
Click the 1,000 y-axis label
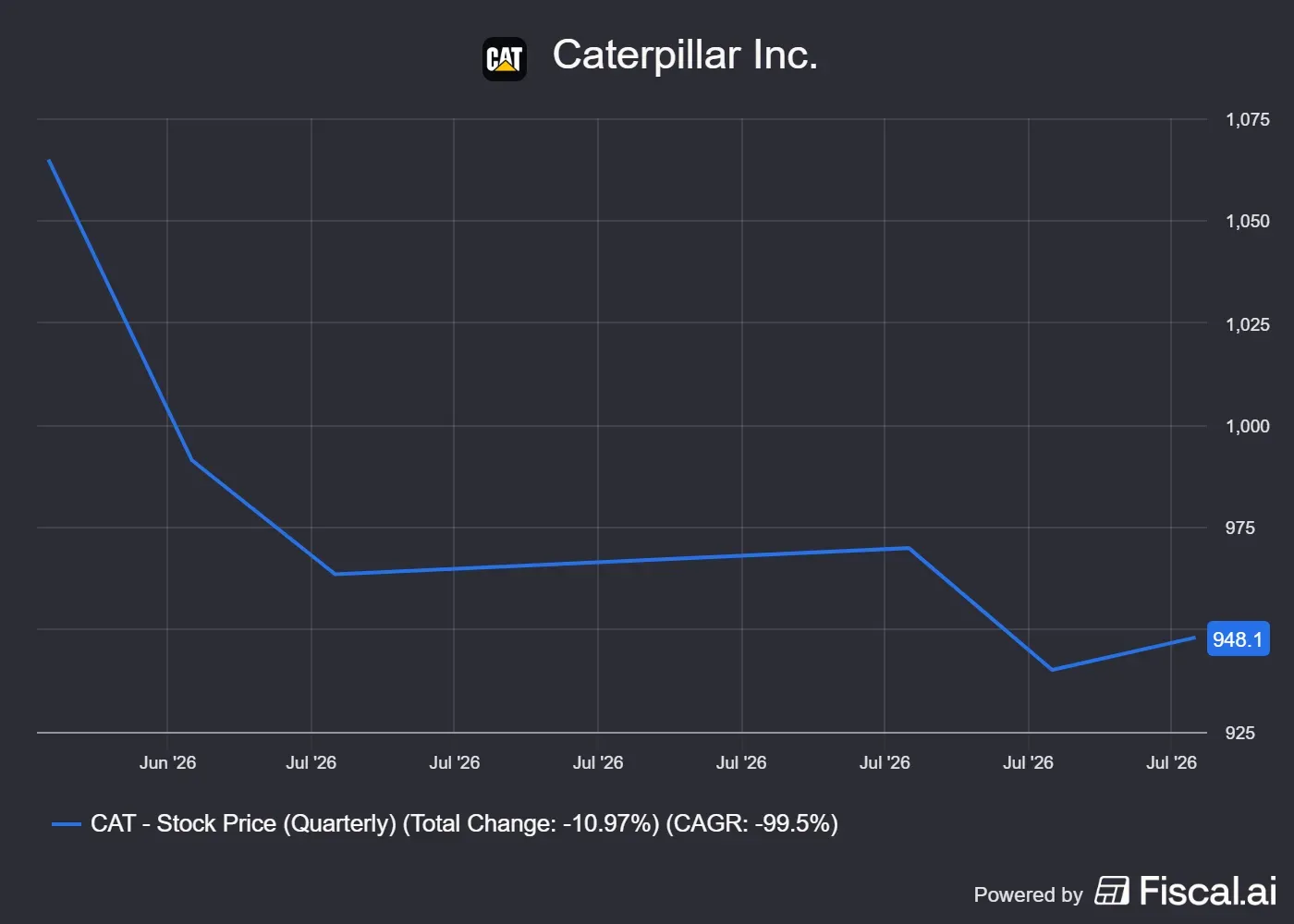1247,426
